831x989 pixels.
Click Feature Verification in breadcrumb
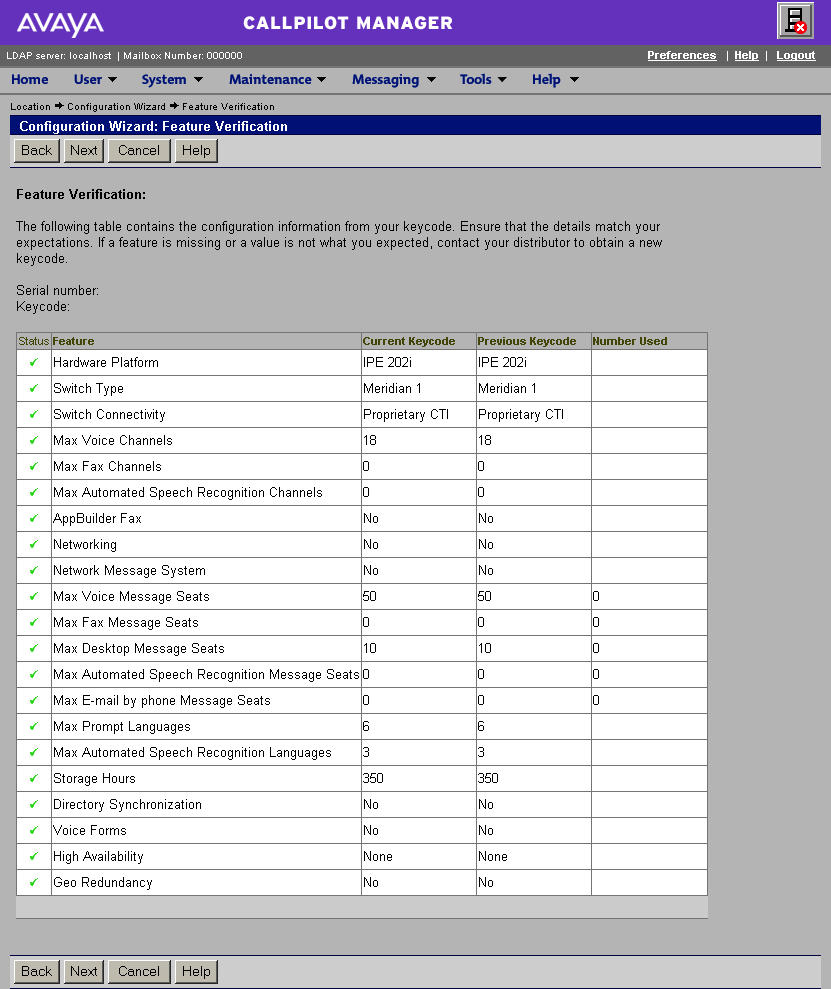point(228,107)
